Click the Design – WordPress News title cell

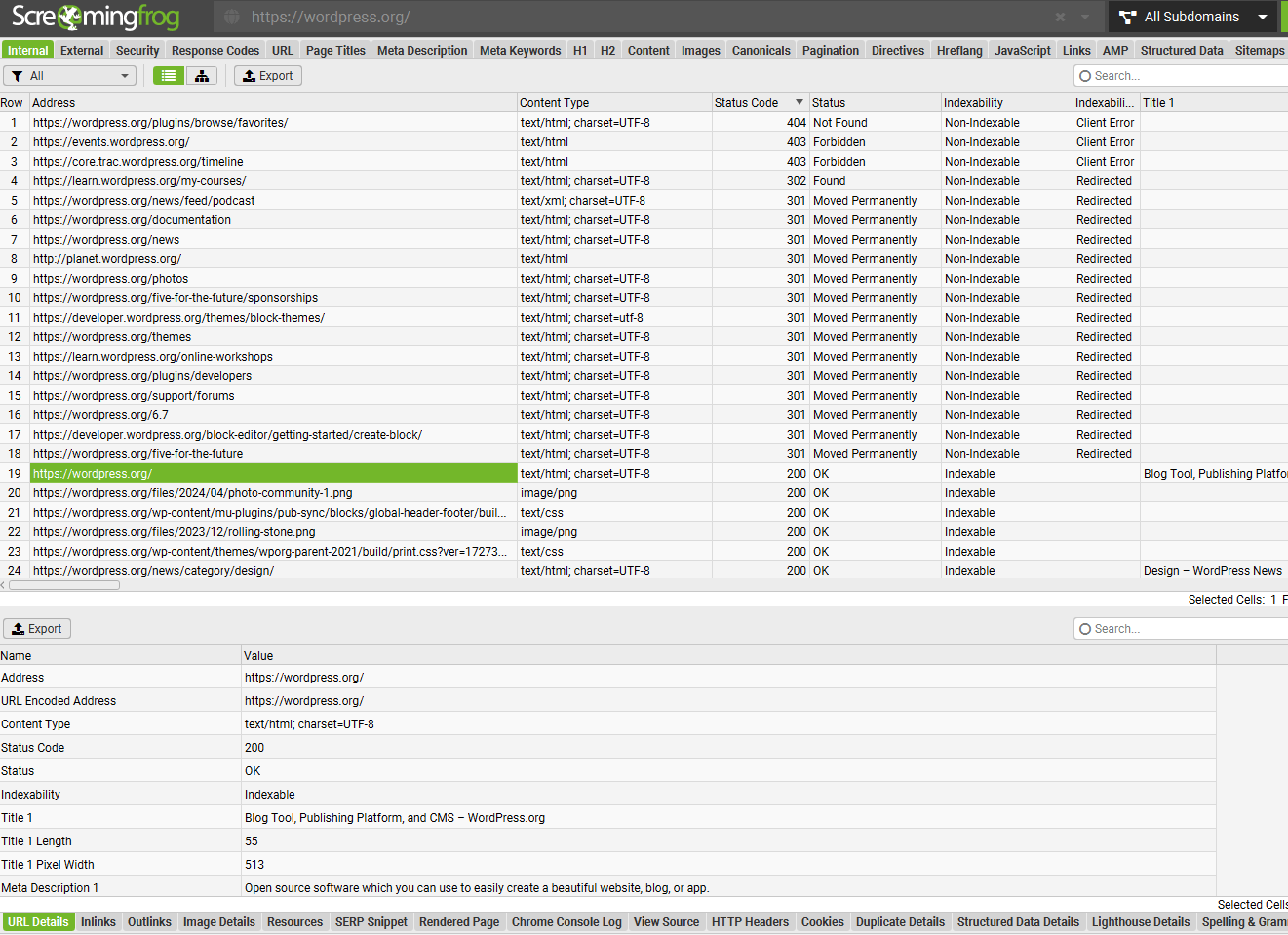click(x=1214, y=571)
